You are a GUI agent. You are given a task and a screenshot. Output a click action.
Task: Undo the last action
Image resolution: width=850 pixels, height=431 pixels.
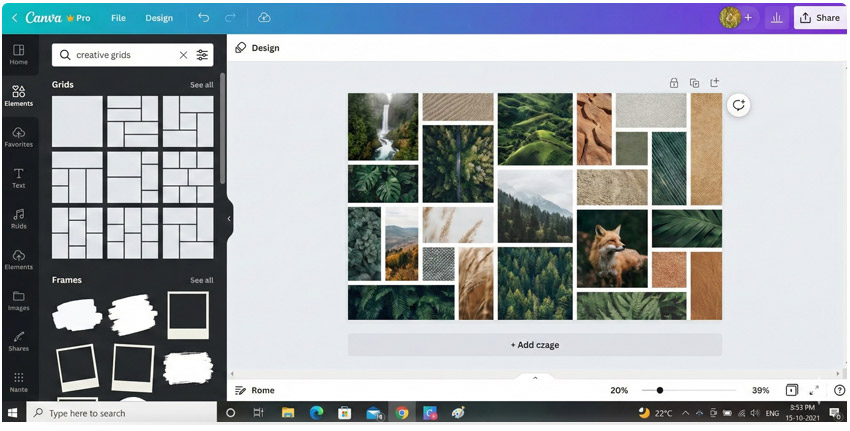pos(203,17)
